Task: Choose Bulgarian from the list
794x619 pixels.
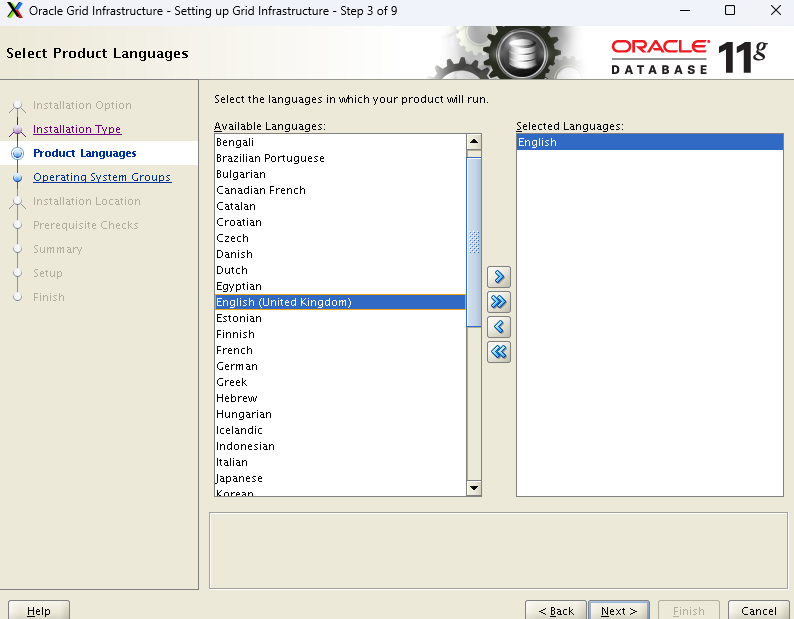Action: [x=340, y=174]
